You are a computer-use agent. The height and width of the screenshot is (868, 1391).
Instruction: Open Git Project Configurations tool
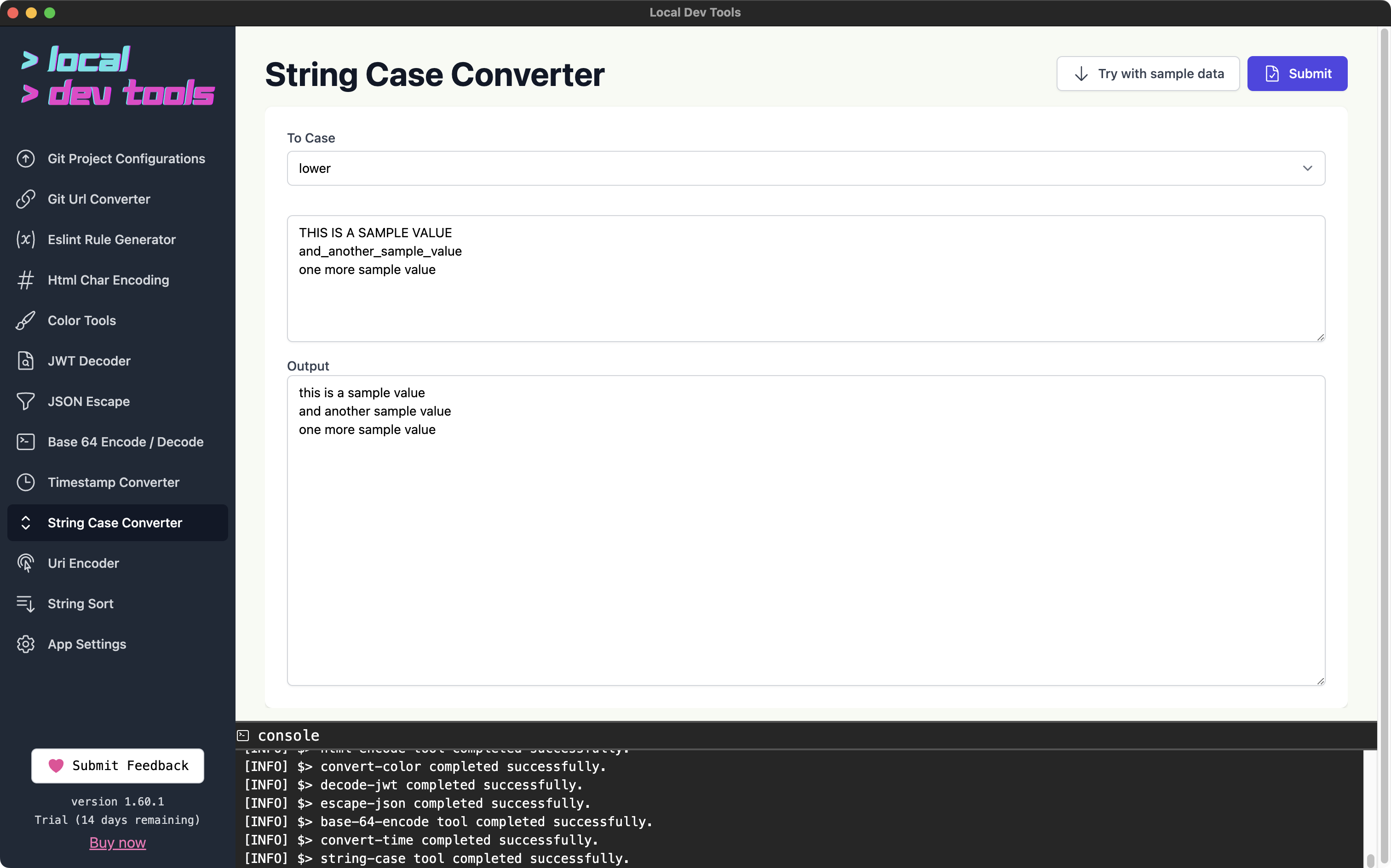point(118,159)
